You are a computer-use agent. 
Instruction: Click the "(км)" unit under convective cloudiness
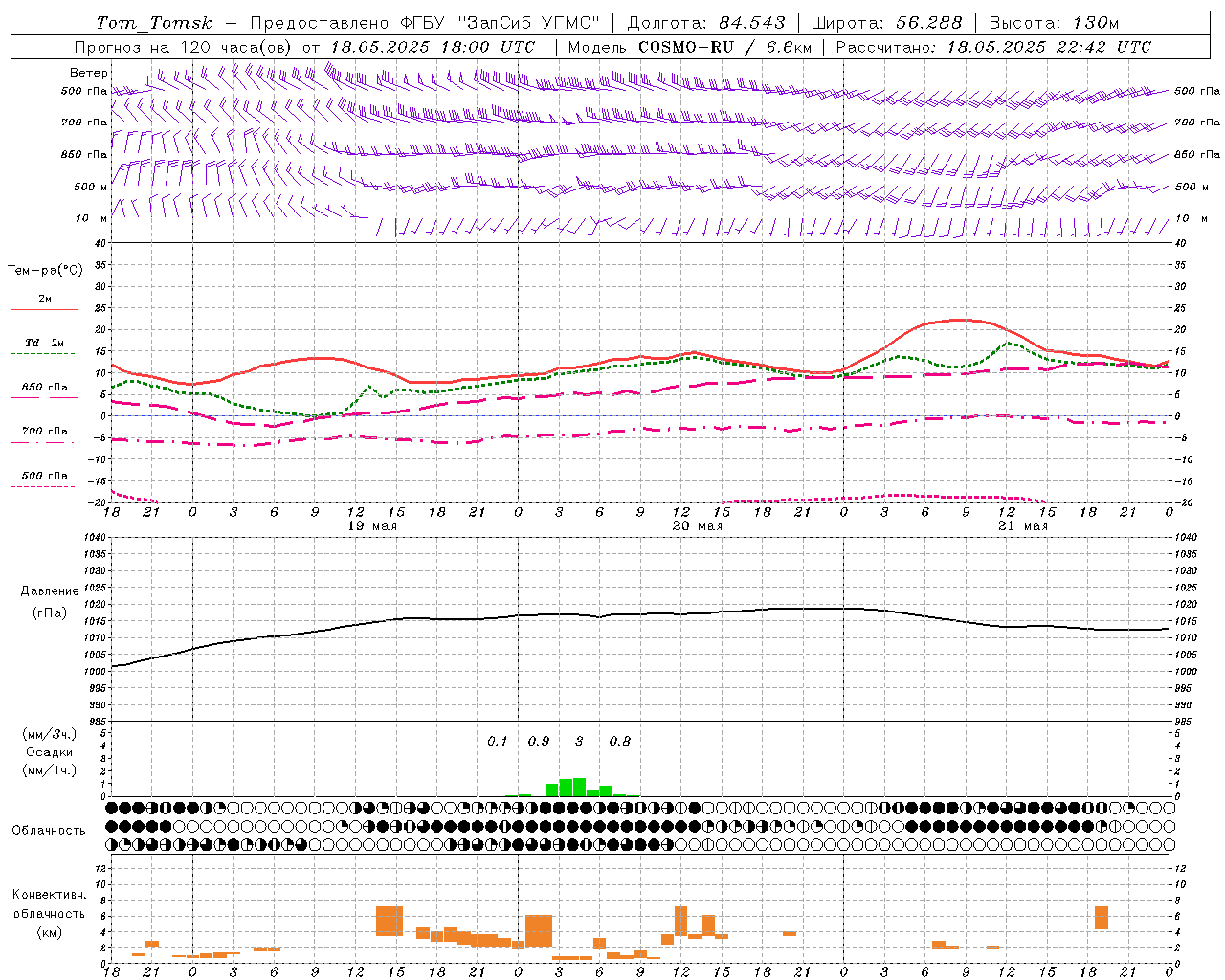coord(49,932)
